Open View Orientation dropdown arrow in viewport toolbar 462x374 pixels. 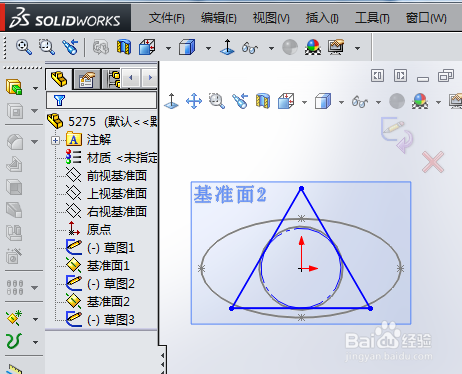tap(304, 102)
